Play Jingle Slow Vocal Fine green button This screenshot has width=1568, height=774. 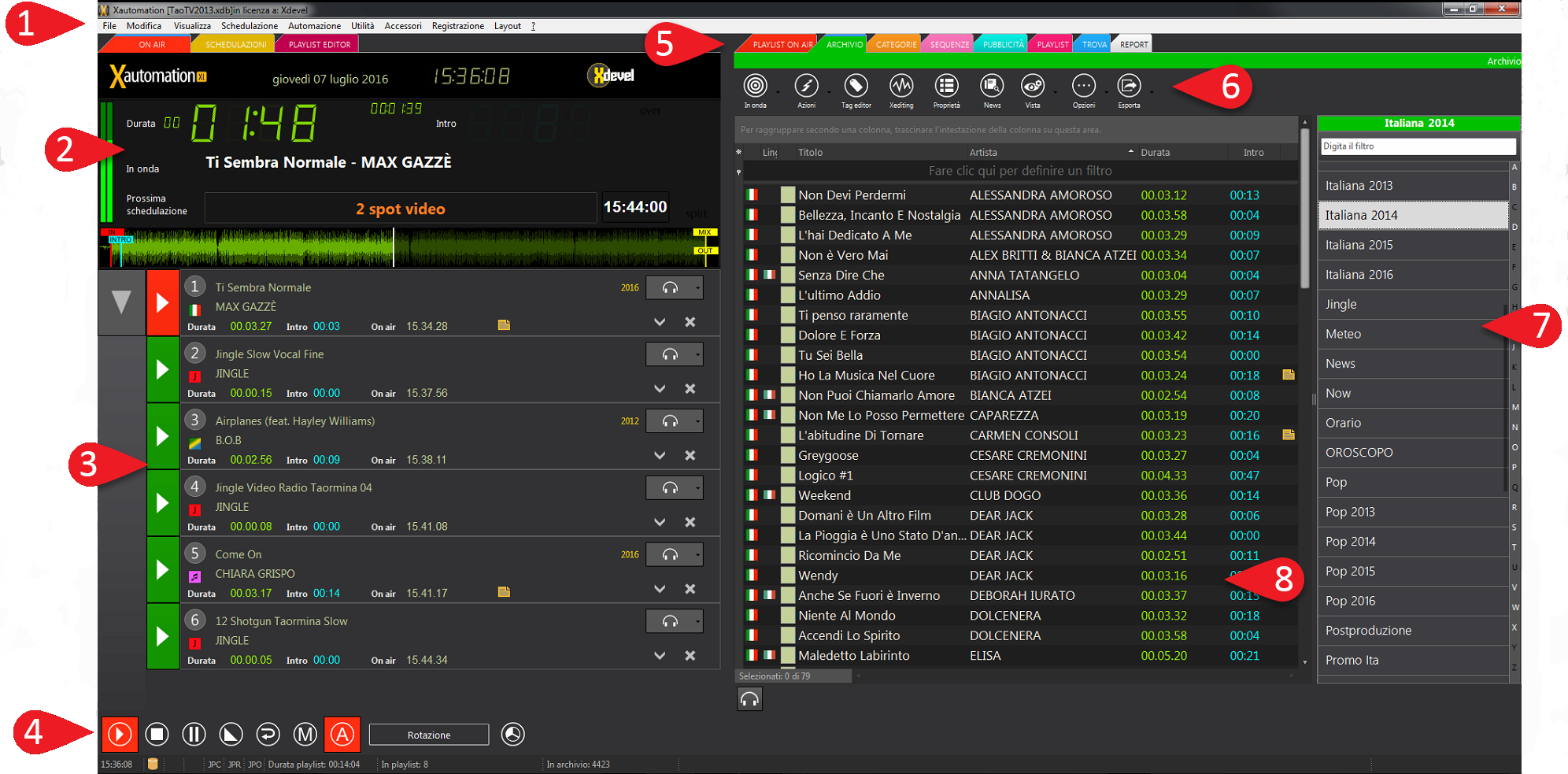tap(163, 369)
